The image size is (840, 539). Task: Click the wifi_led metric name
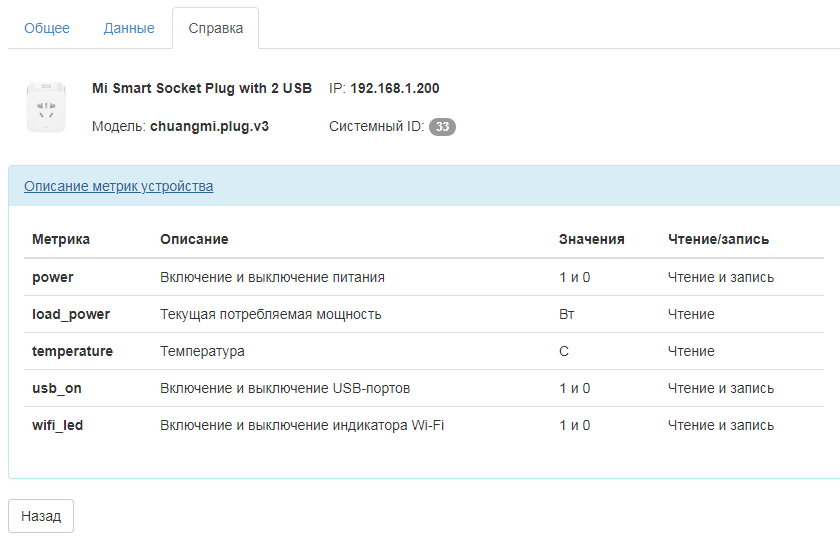(58, 425)
